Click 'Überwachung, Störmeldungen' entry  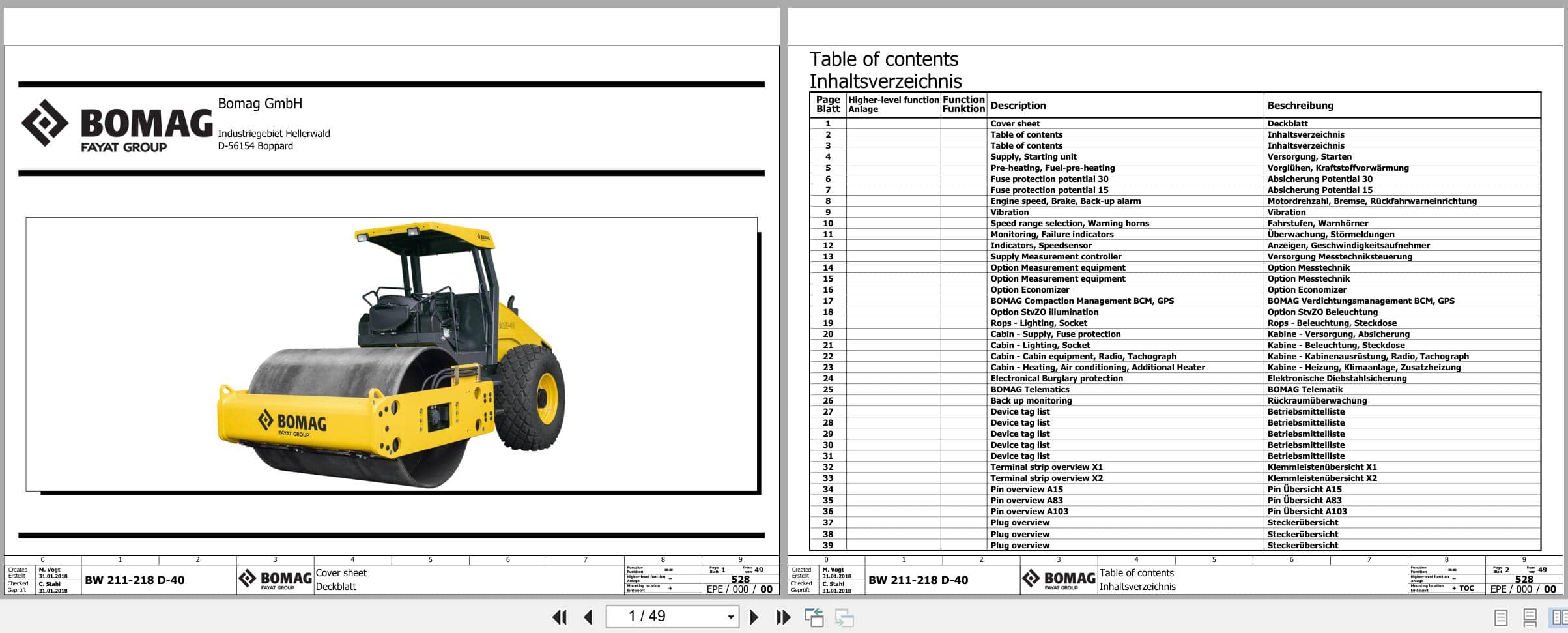pyautogui.click(x=1331, y=234)
